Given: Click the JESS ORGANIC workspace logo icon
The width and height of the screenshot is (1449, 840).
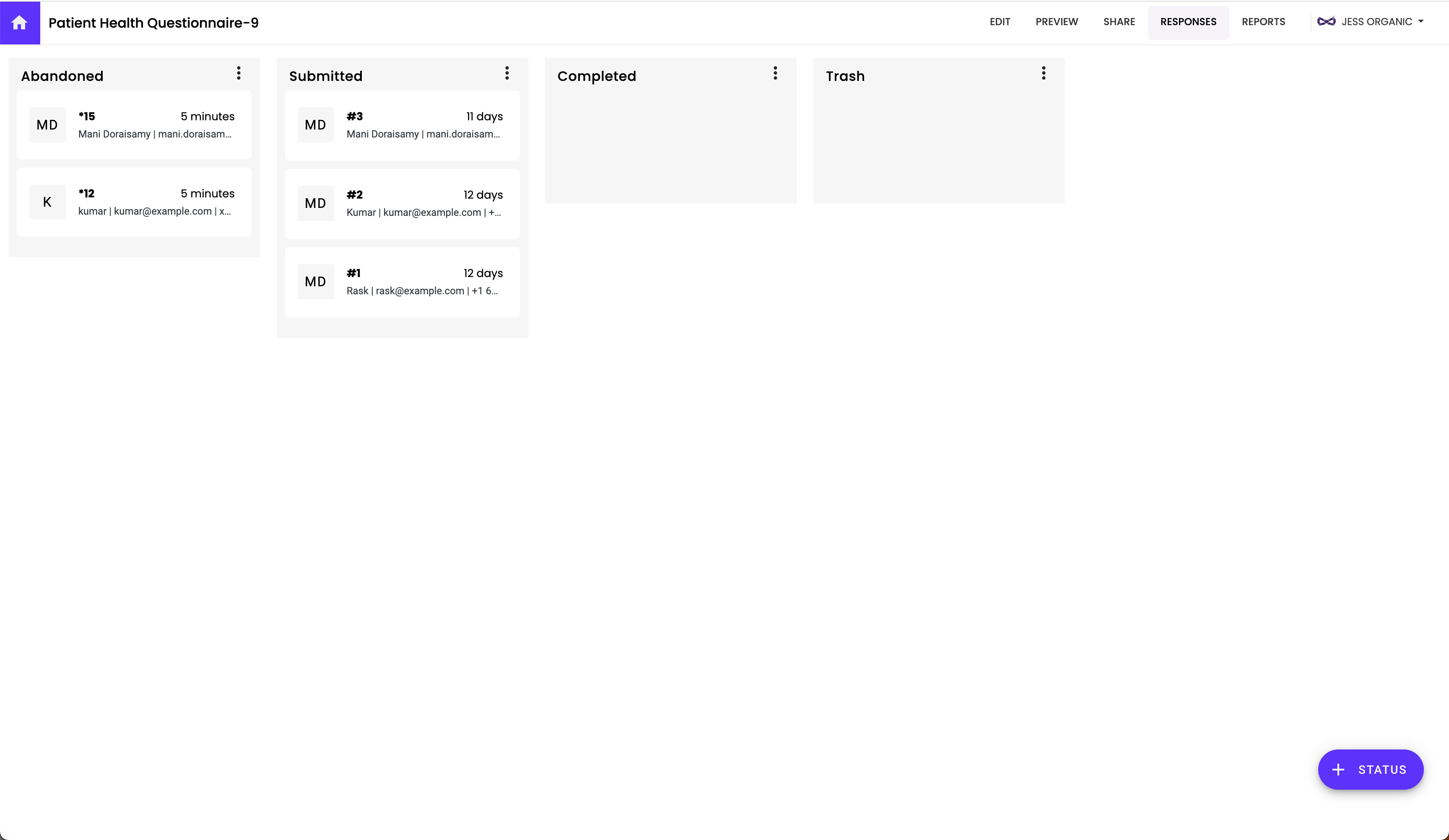Looking at the screenshot, I should pos(1327,21).
